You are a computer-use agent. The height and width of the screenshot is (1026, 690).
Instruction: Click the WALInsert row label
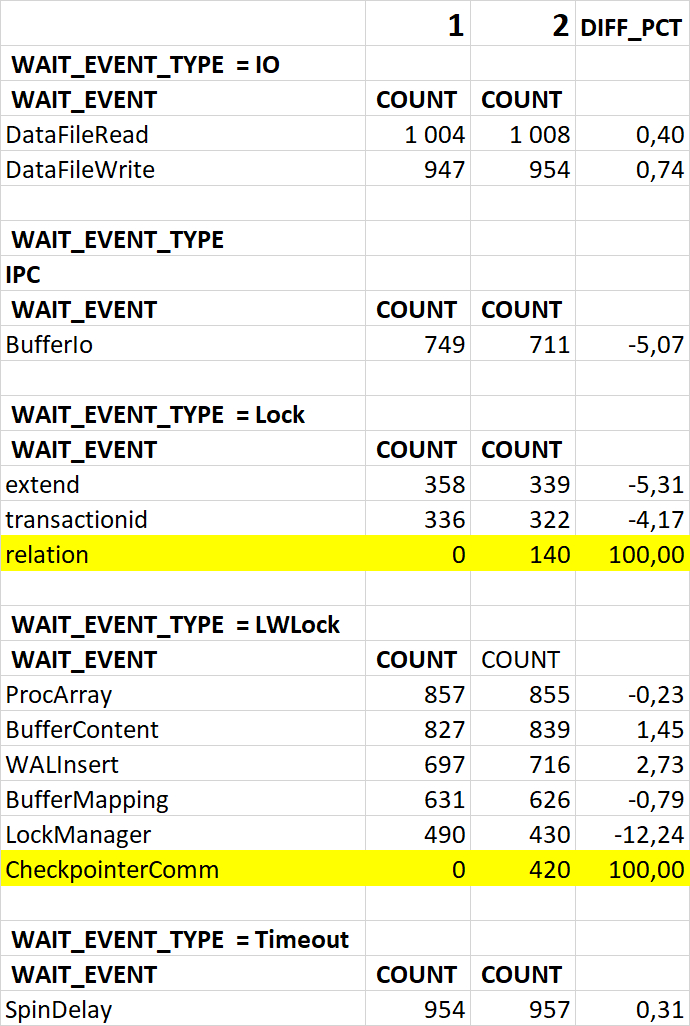(62, 765)
